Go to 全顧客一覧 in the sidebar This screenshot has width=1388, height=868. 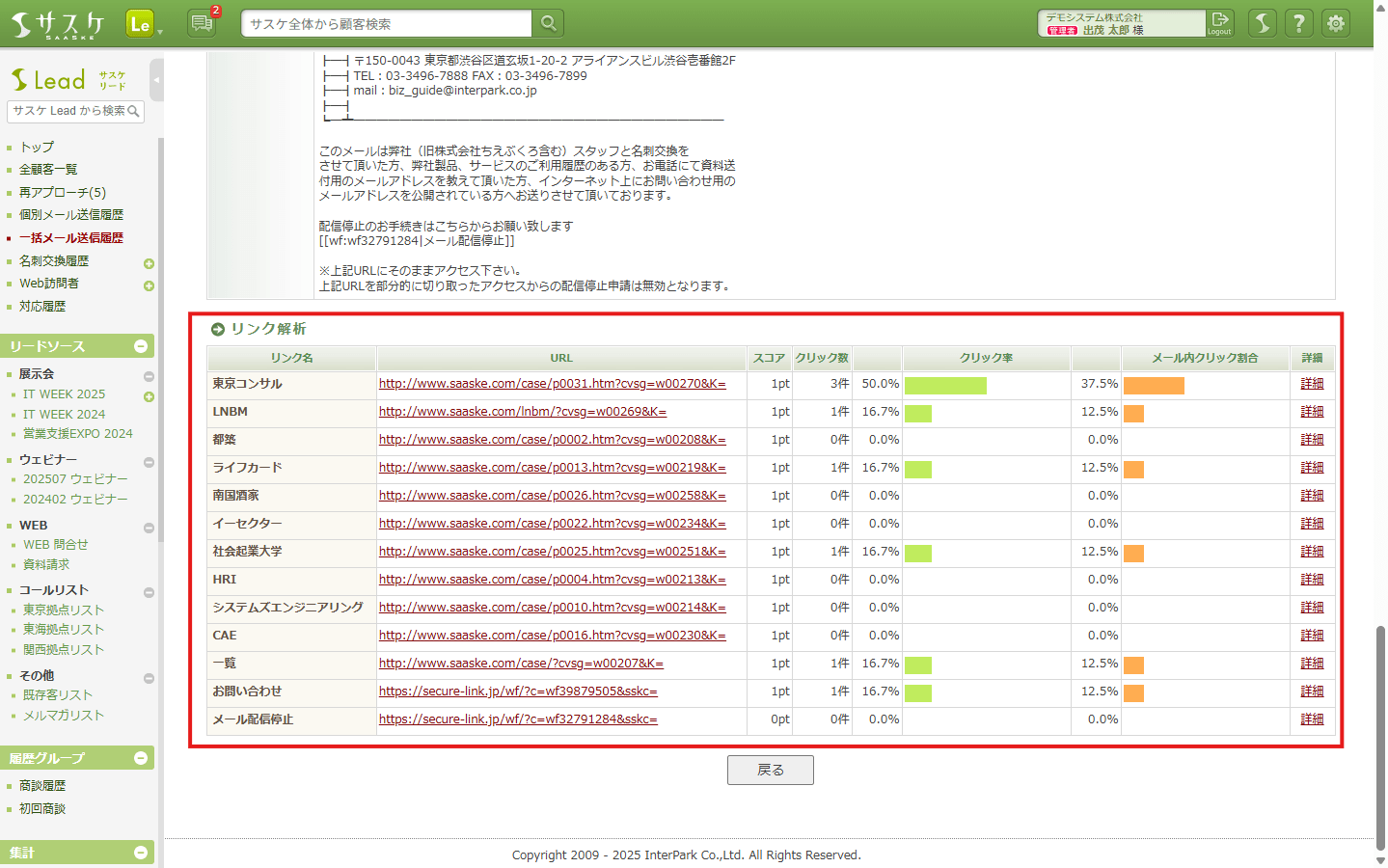(x=48, y=170)
